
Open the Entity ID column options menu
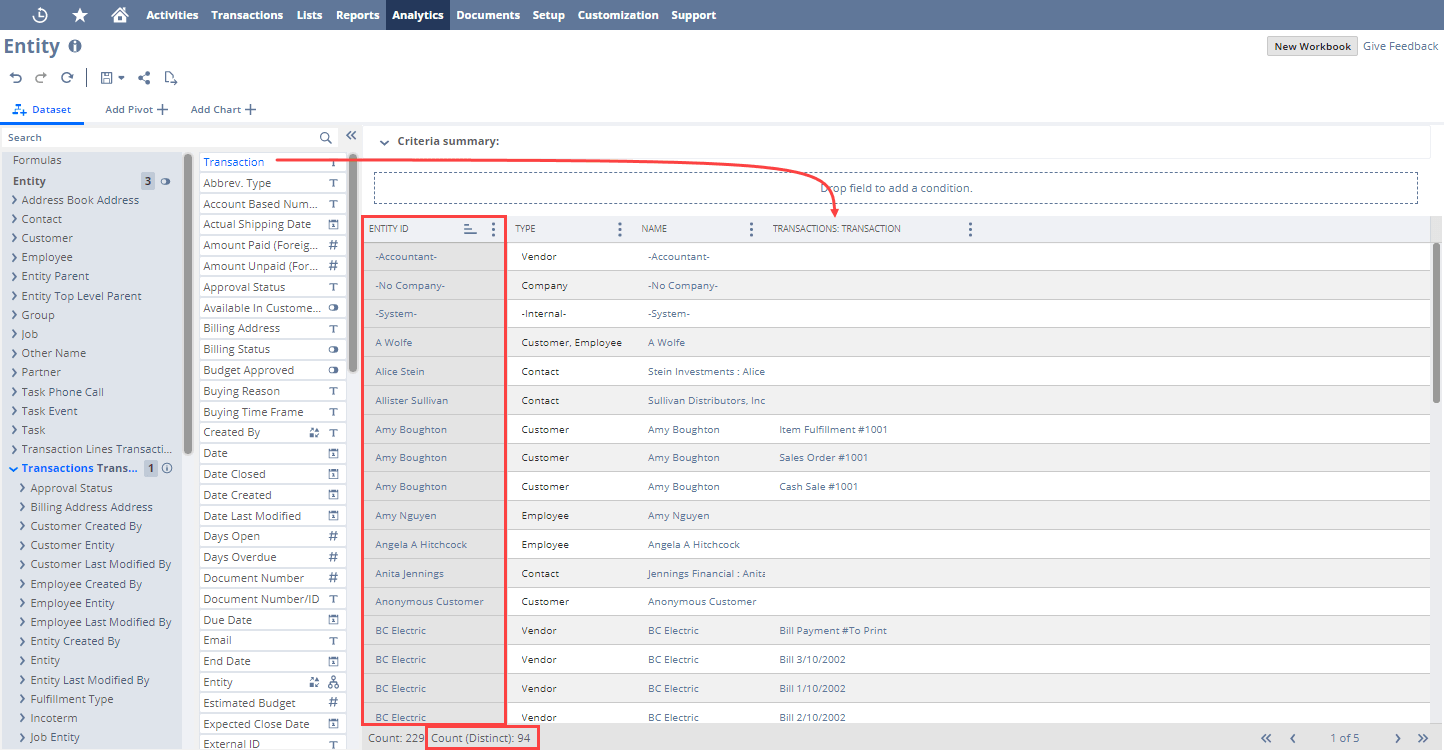coord(492,229)
